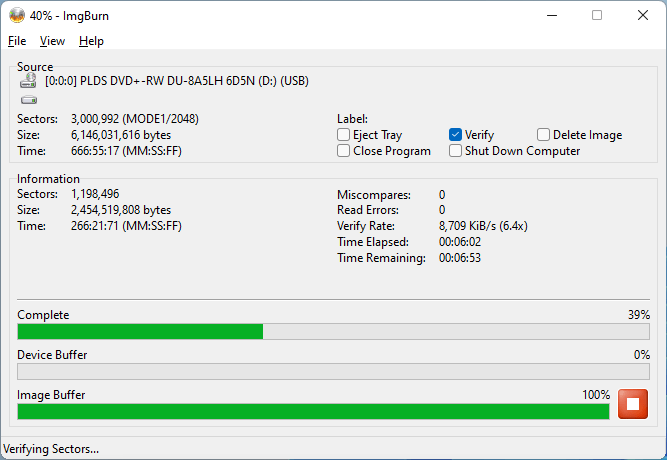Minimize the ImgBurn window
Screen dimensions: 667x460
pos(551,15)
